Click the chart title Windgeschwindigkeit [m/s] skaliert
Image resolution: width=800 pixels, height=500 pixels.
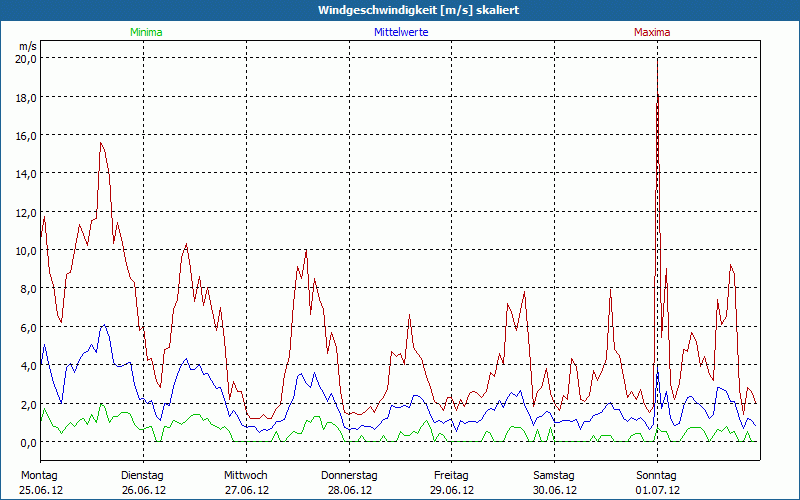[418, 10]
